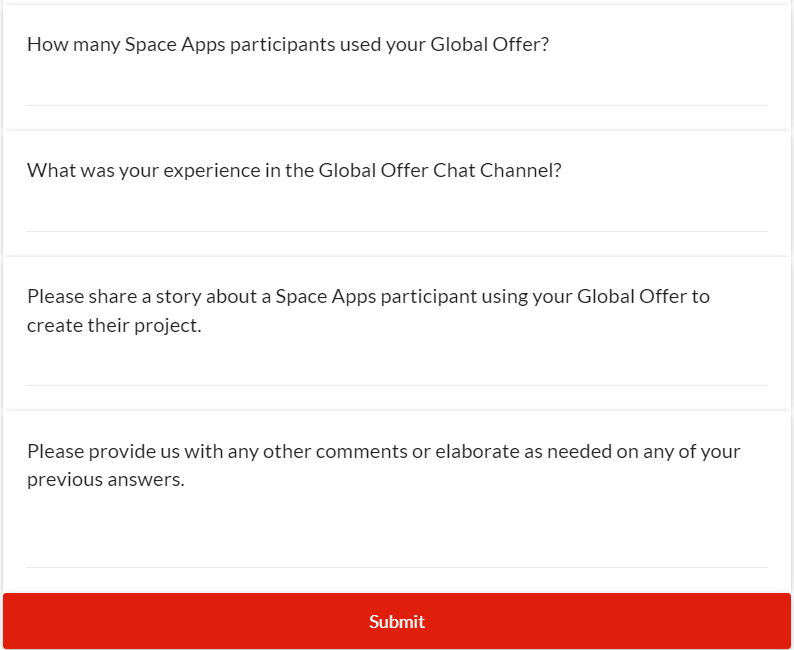Click the 'previous answers.' line of text
This screenshot has height=650, width=794.
[106, 480]
